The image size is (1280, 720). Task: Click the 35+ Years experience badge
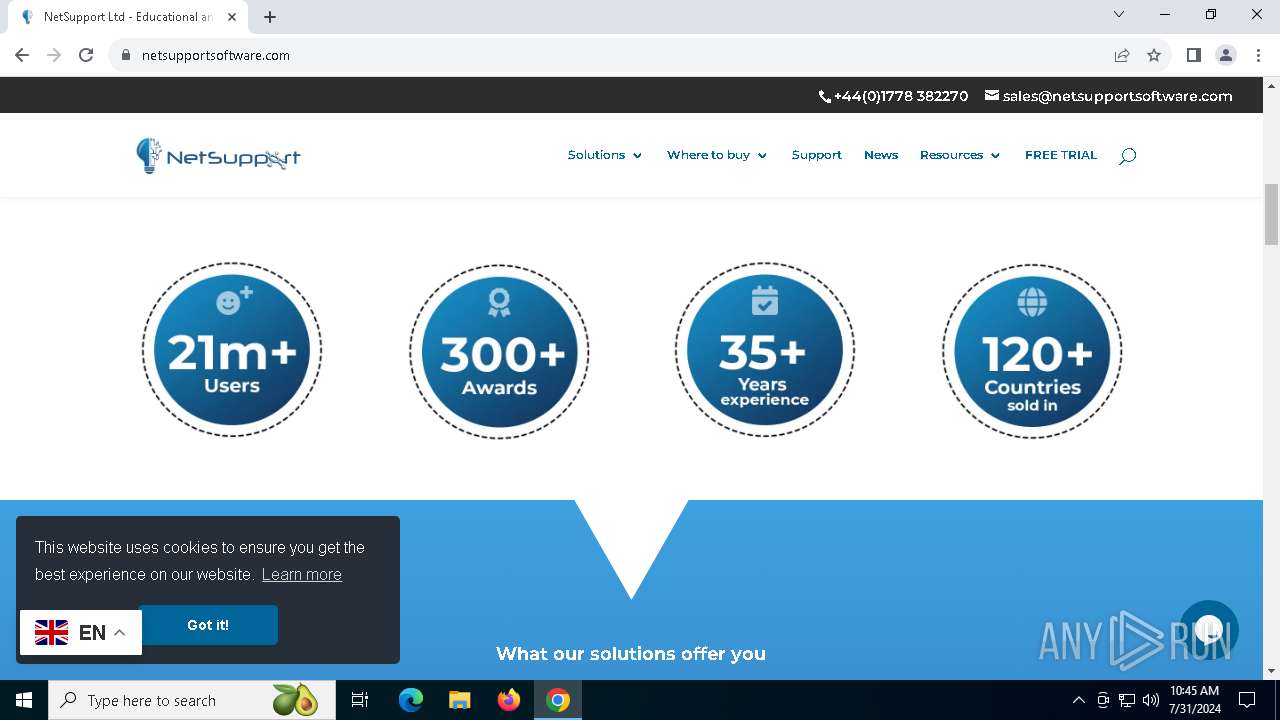coord(765,350)
